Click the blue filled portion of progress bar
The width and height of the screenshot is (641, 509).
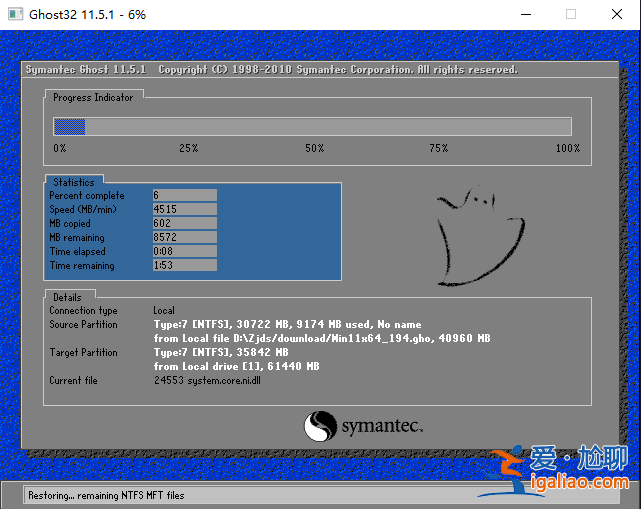[x=69, y=126]
